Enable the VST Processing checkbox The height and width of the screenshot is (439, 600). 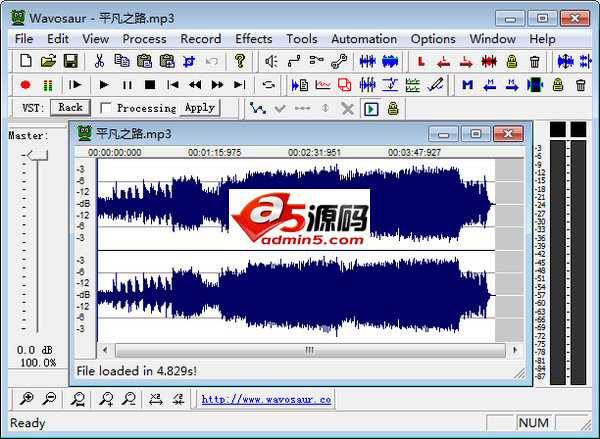click(106, 108)
